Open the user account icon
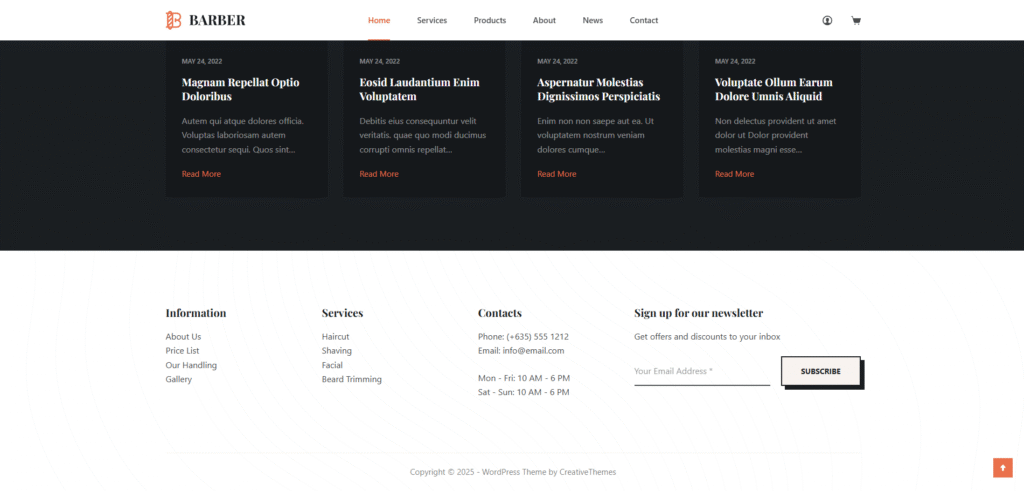1024x491 pixels. pyautogui.click(x=827, y=20)
